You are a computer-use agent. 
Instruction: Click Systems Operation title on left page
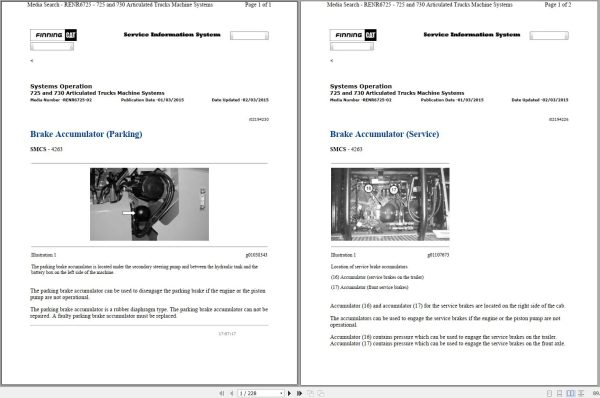pos(61,86)
